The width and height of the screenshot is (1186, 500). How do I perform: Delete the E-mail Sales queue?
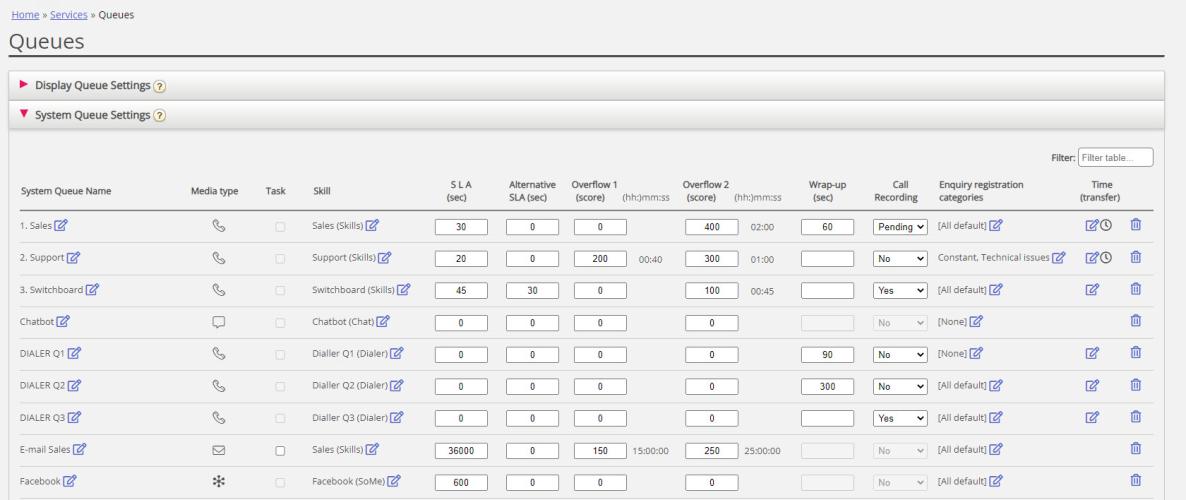coord(1135,449)
